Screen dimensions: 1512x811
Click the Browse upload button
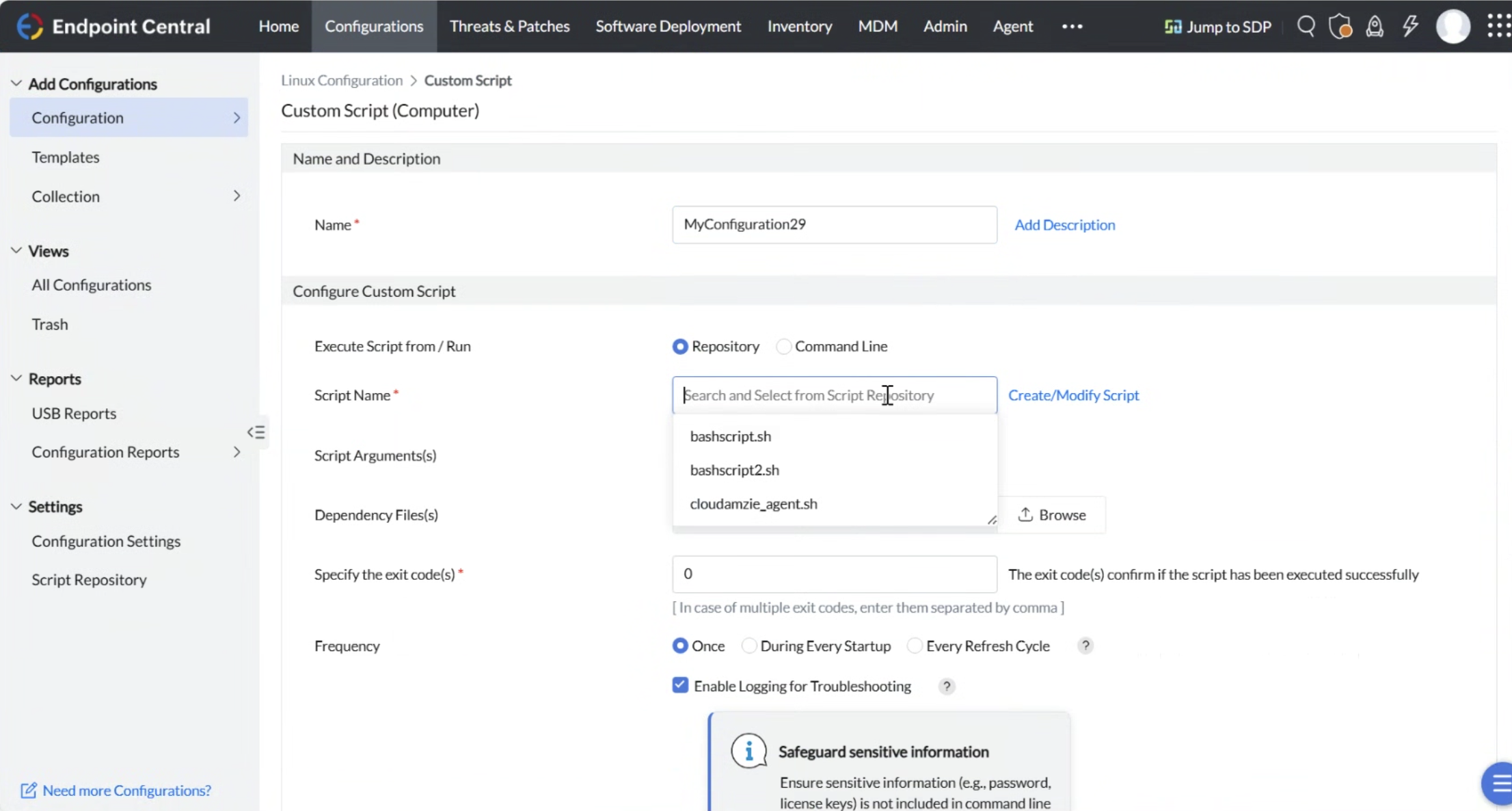(1052, 515)
